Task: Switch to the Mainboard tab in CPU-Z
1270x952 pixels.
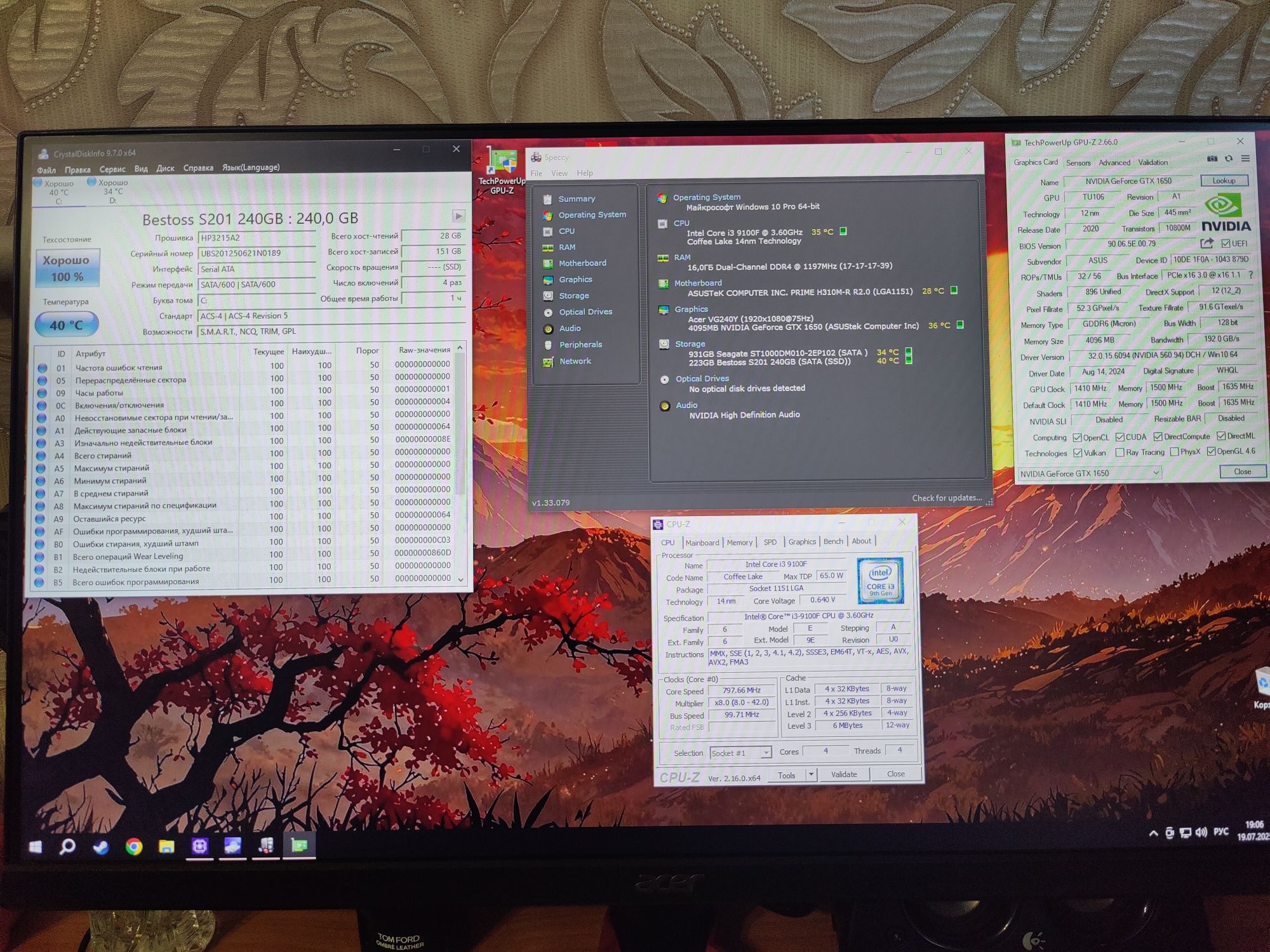Action: 702,543
